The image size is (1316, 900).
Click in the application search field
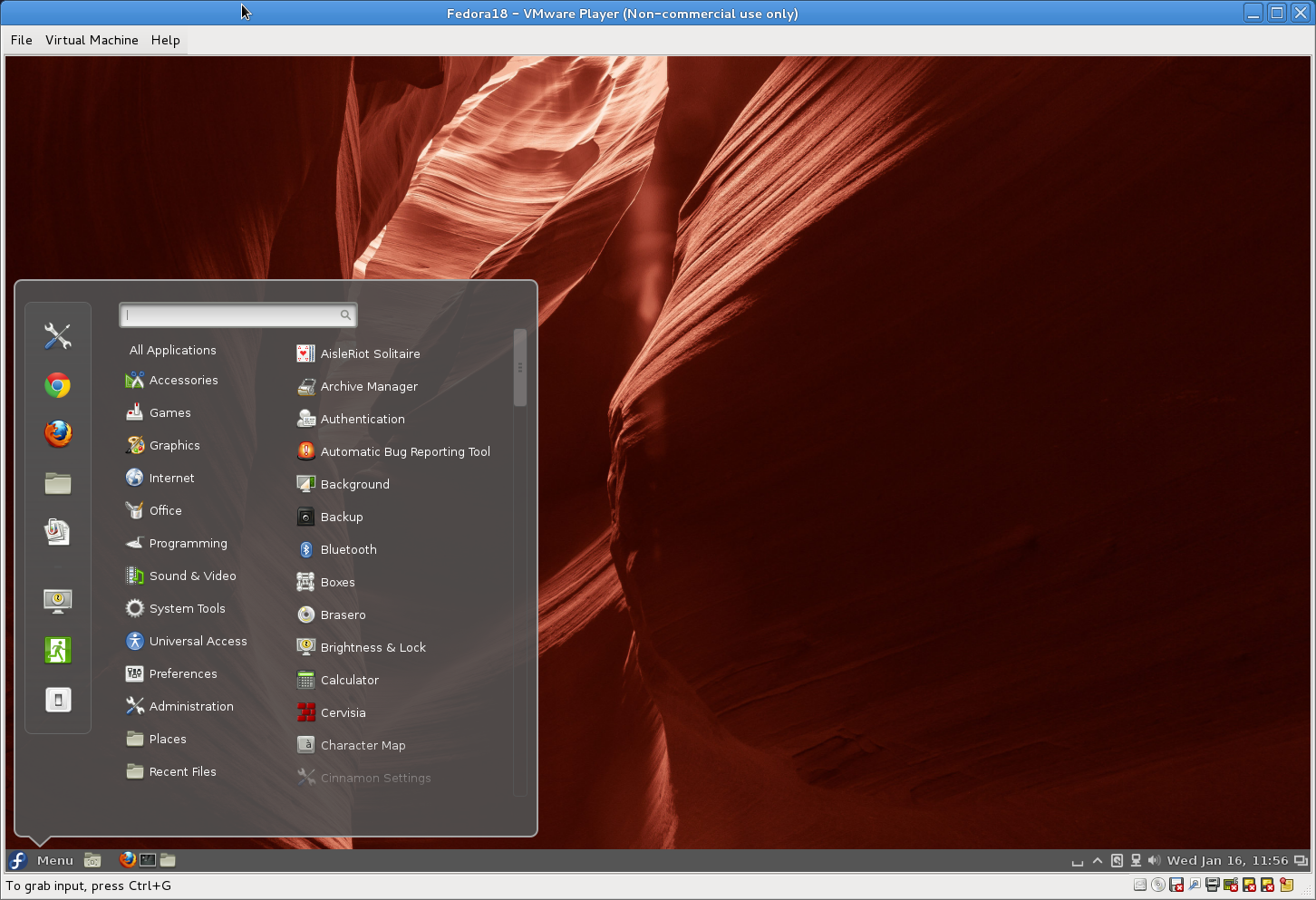point(238,315)
